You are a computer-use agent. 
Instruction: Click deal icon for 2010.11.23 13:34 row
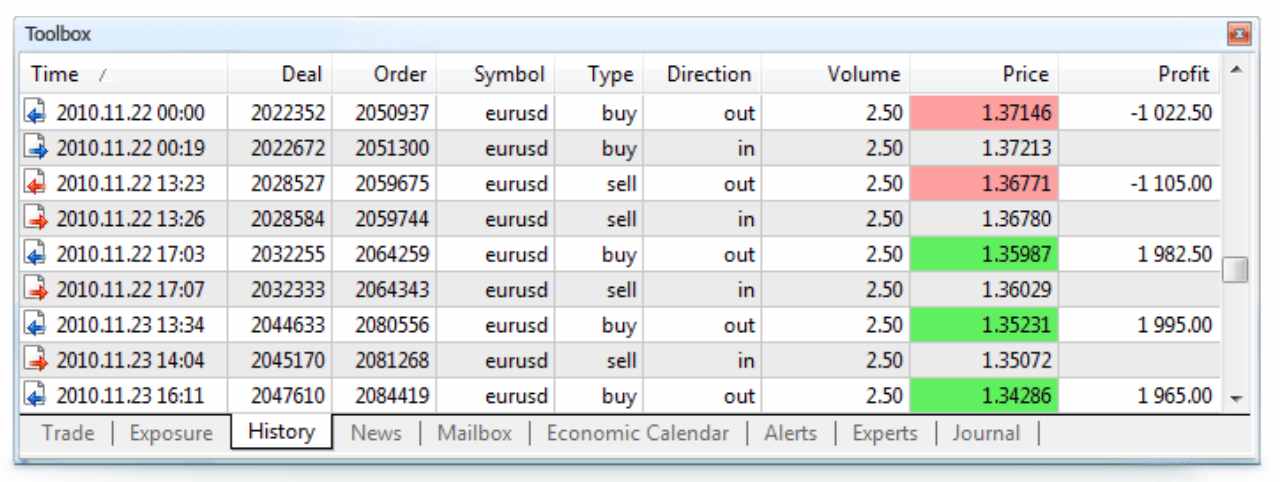point(33,325)
